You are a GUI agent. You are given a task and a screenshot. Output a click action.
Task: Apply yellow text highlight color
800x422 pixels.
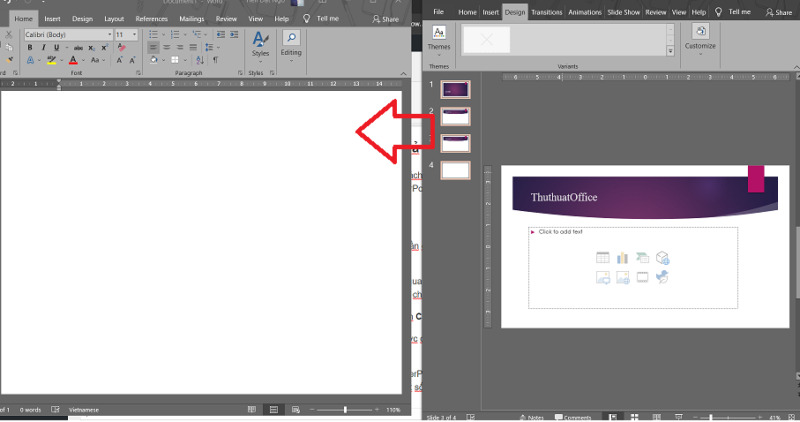pos(52,60)
